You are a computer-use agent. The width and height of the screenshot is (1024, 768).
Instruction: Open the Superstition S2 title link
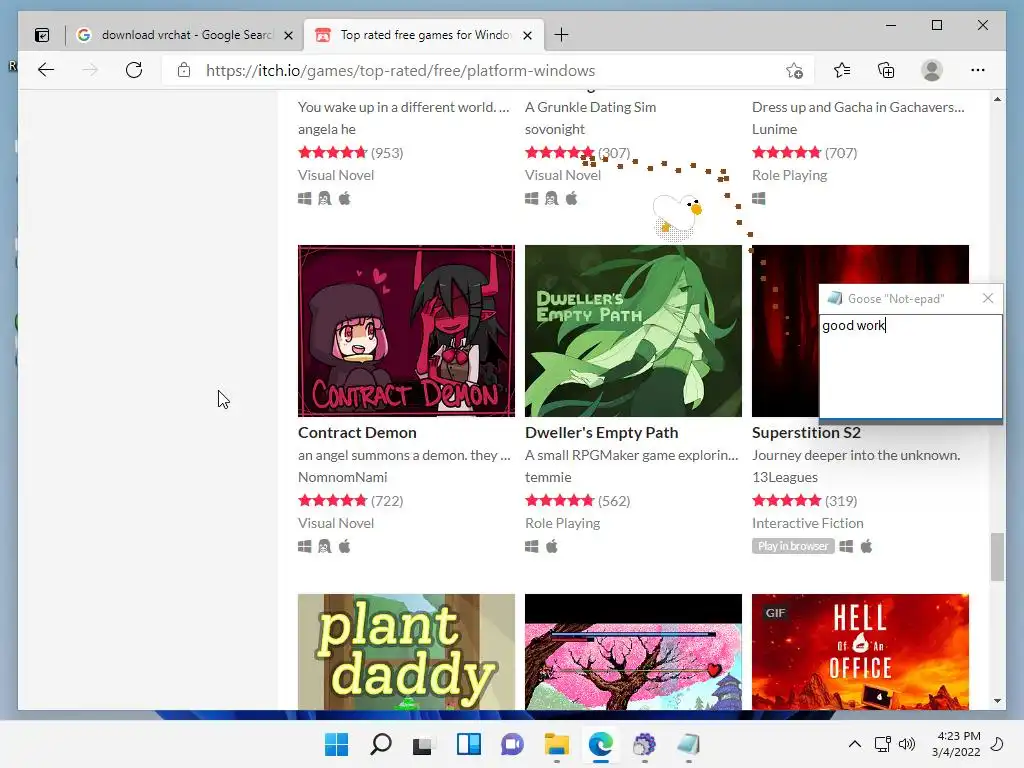806,432
